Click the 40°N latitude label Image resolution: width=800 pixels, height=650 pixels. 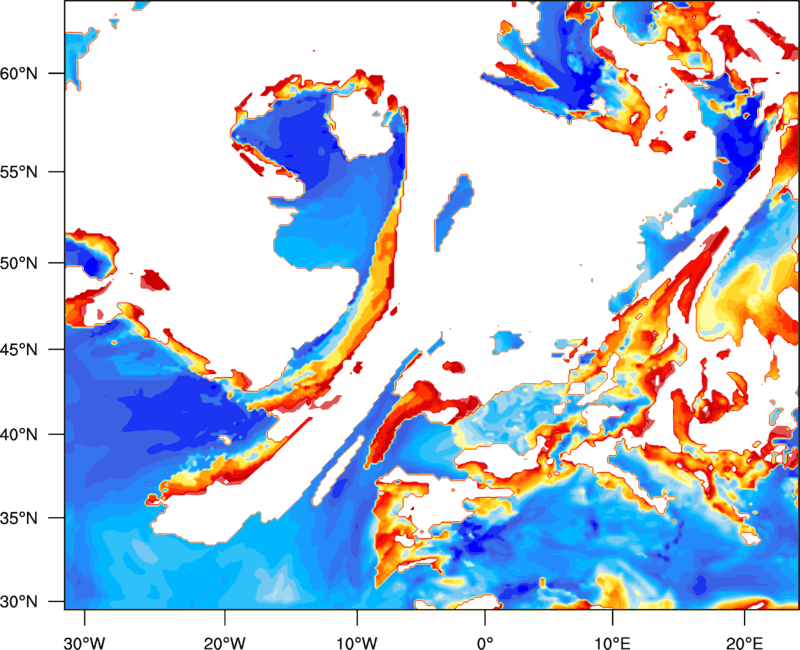19,435
